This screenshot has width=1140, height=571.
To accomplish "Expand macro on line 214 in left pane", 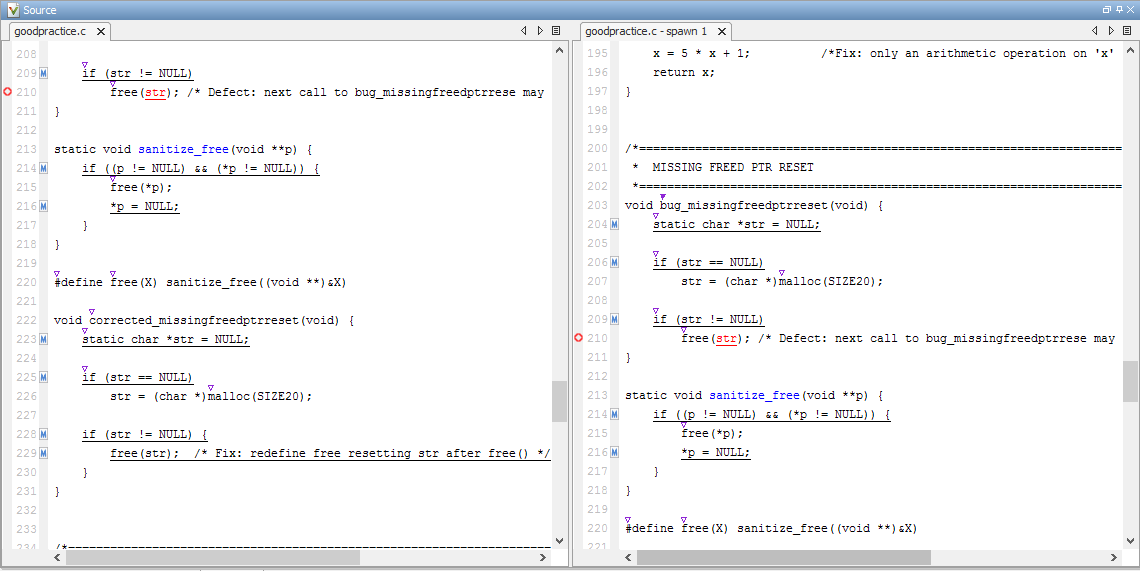I will pyautogui.click(x=44, y=168).
